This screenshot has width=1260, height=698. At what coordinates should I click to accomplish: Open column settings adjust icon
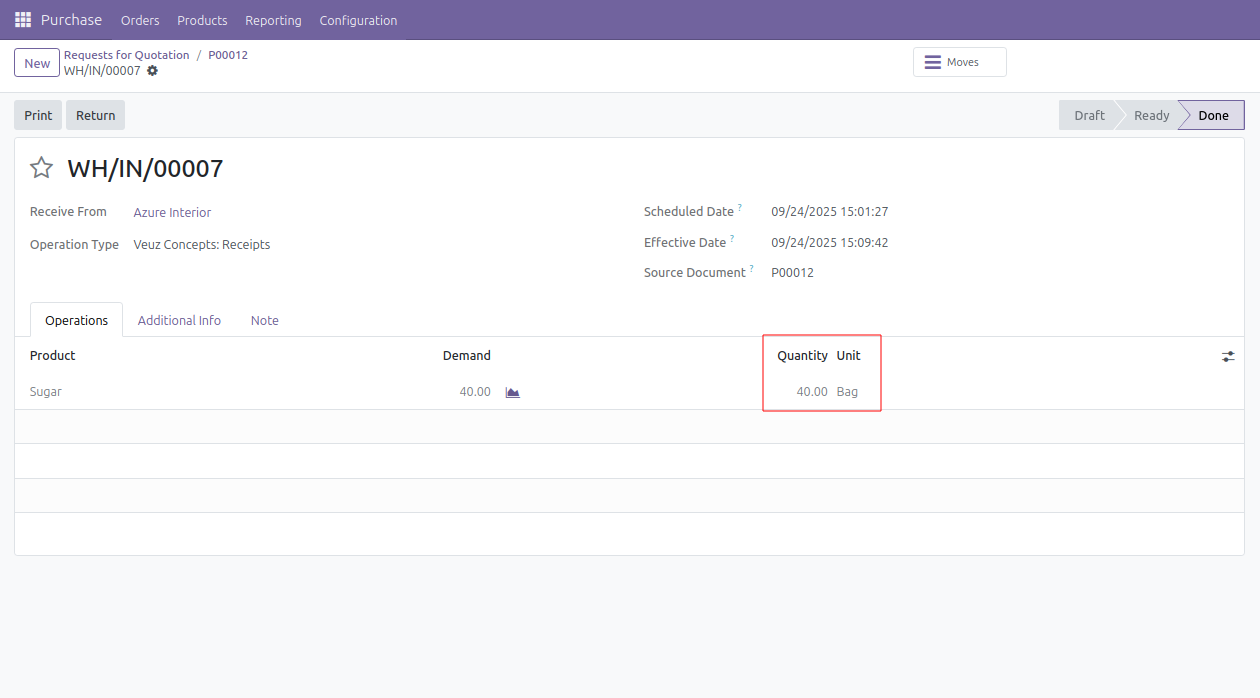pyautogui.click(x=1228, y=356)
